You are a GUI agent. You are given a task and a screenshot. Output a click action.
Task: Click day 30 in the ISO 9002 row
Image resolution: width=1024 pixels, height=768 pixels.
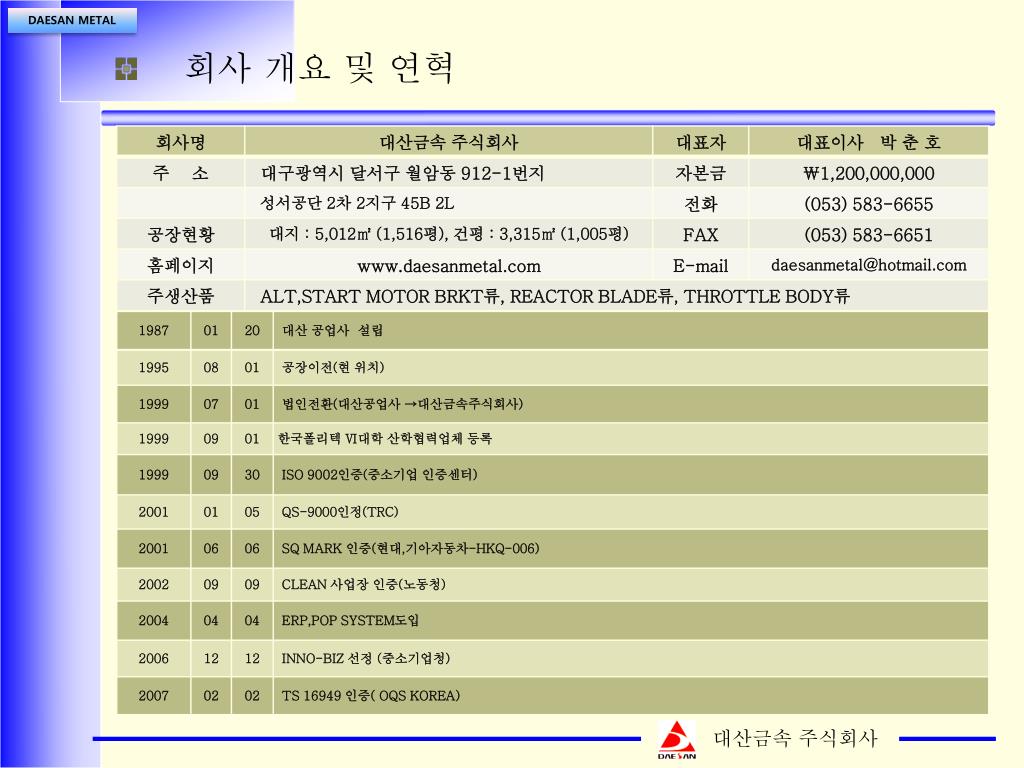pos(252,475)
